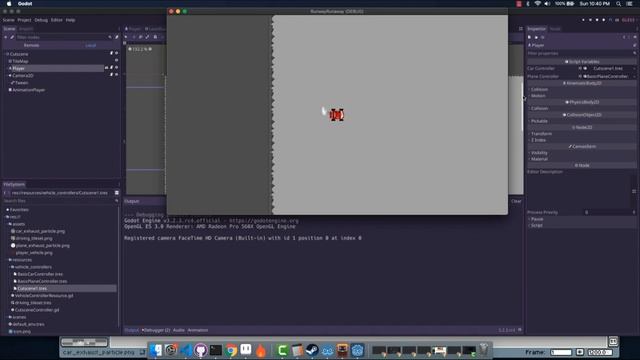Toggle visibility of the TileMap node
Screen dimensions: 640x360
[116, 60]
